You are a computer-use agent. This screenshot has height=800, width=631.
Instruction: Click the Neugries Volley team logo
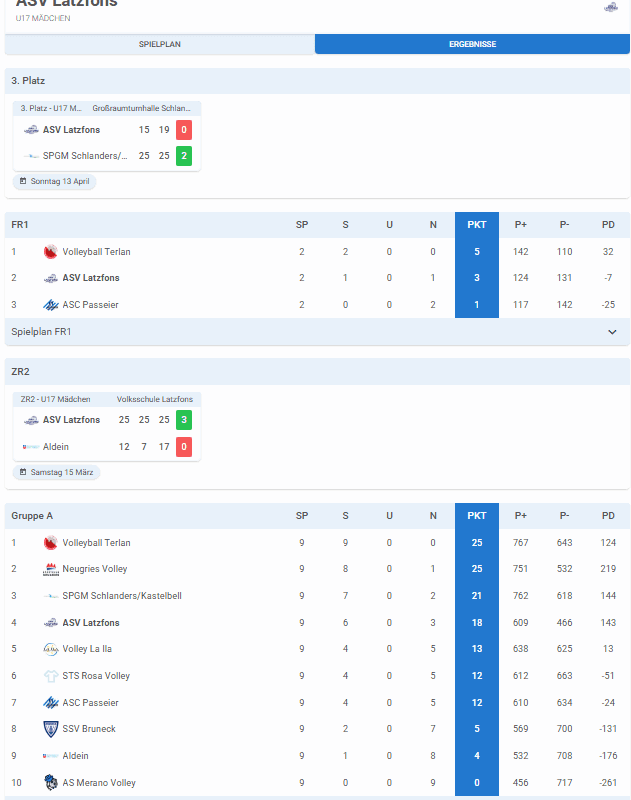[50, 569]
